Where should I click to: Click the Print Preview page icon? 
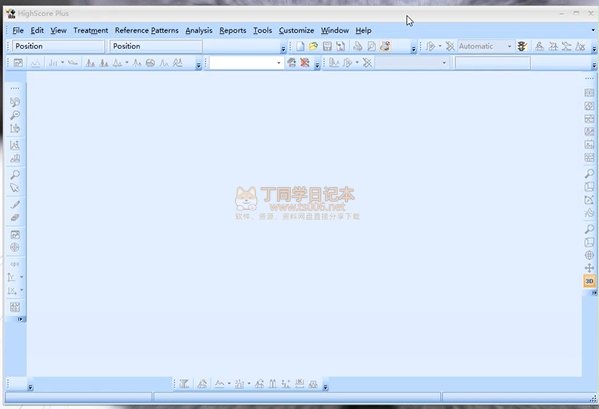point(371,47)
